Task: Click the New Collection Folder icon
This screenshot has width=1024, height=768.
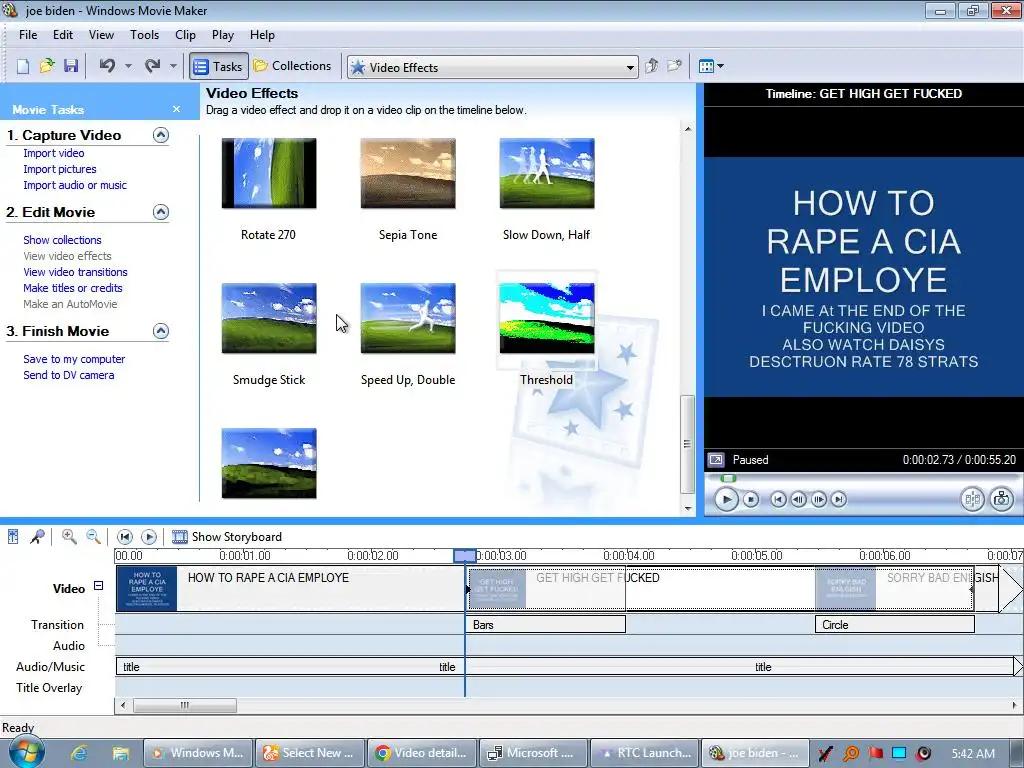Action: (675, 66)
